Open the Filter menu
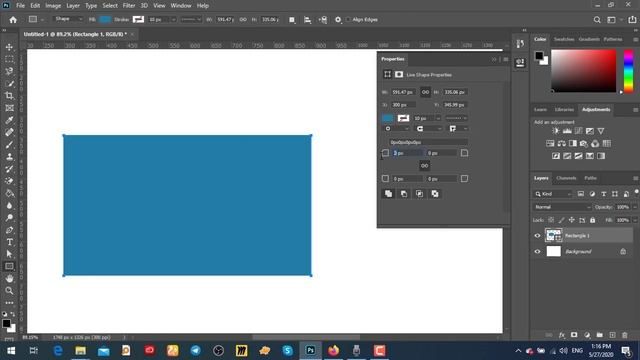 click(129, 6)
